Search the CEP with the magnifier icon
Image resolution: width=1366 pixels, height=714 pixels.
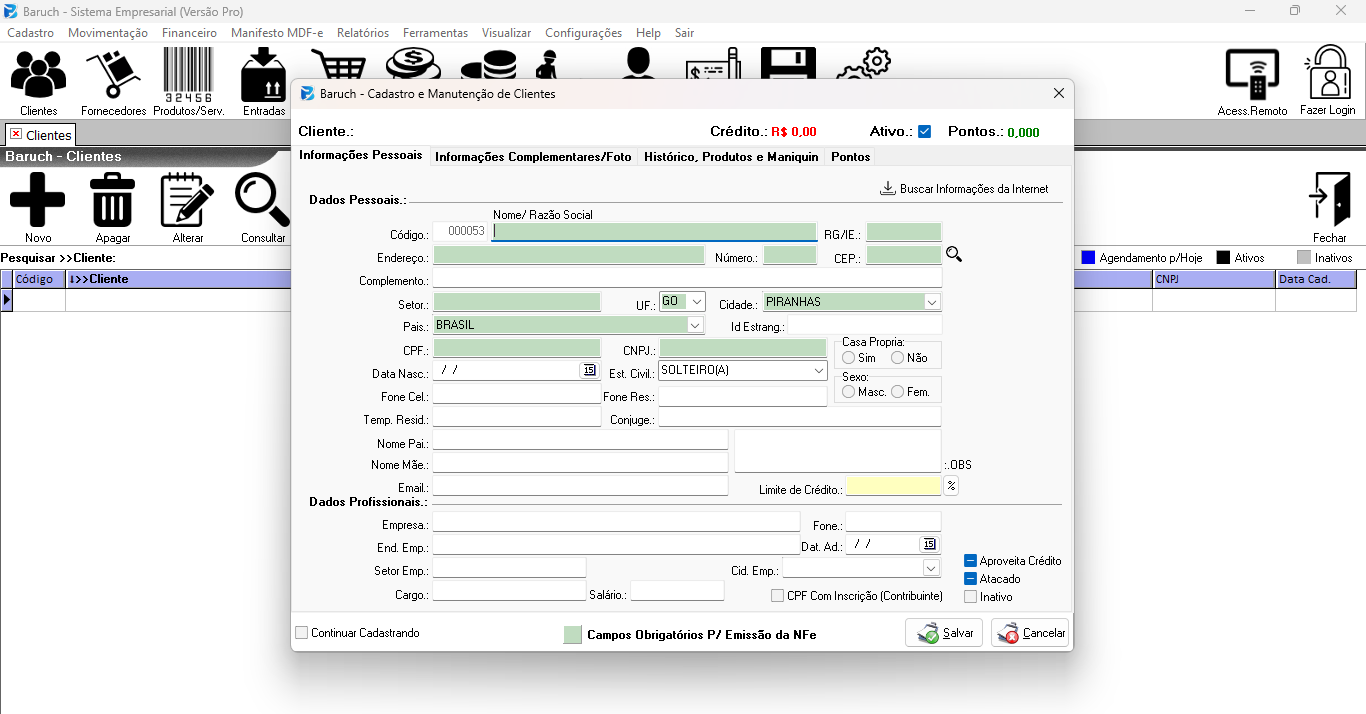pos(954,255)
